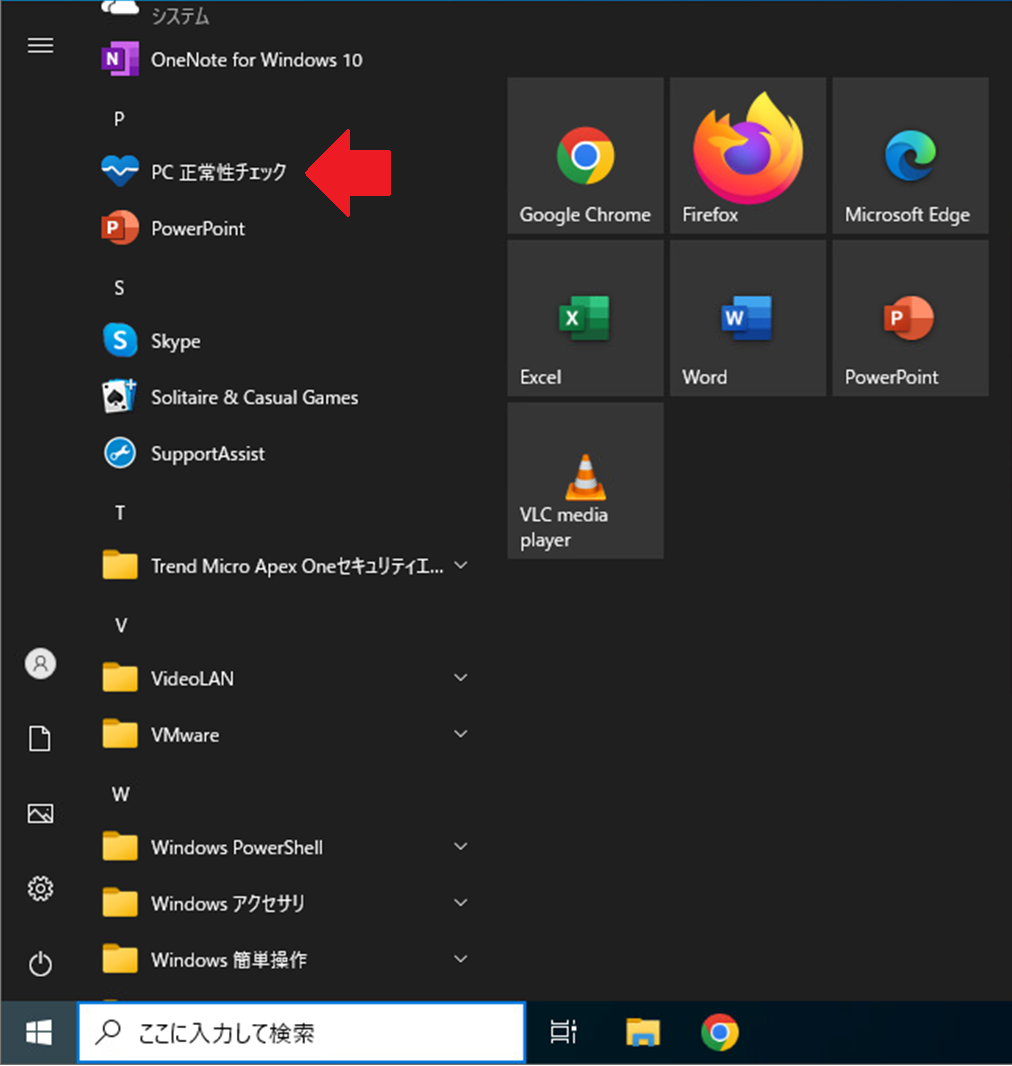1012x1066 pixels.
Task: Expand the VideoLAN folder chevron
Action: tap(461, 678)
